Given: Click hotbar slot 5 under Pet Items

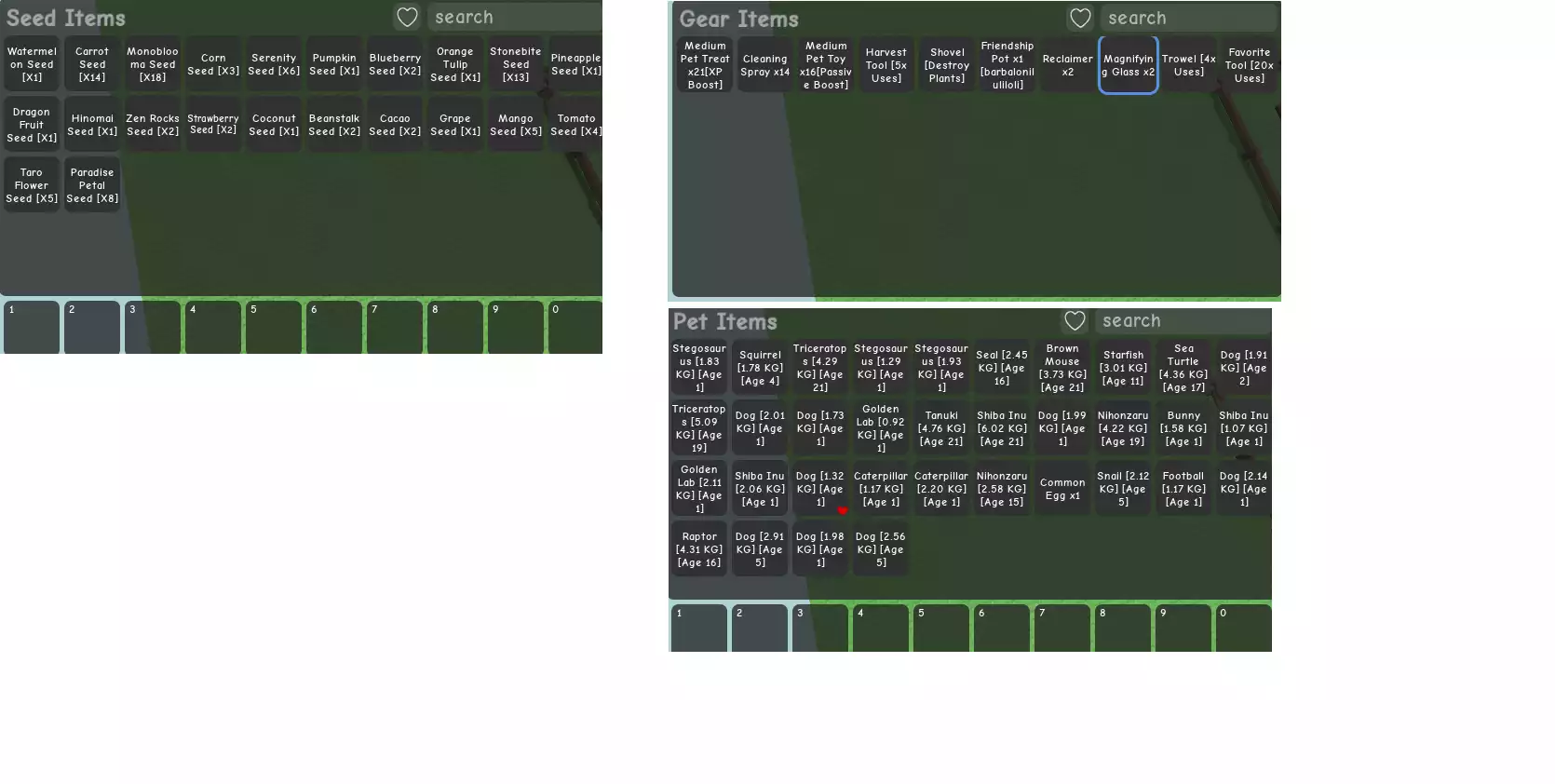Looking at the screenshot, I should [x=940, y=629].
